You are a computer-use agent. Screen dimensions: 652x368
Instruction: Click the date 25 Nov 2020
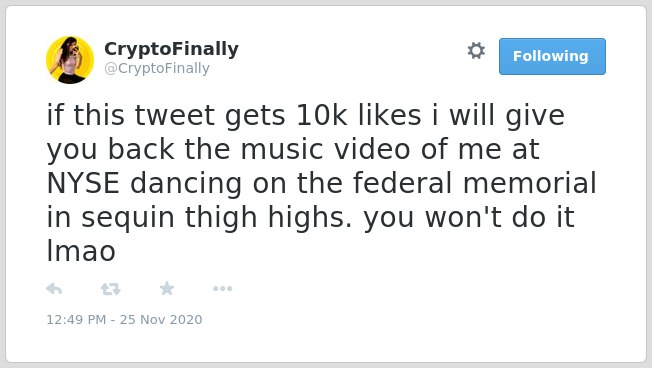[x=161, y=319]
